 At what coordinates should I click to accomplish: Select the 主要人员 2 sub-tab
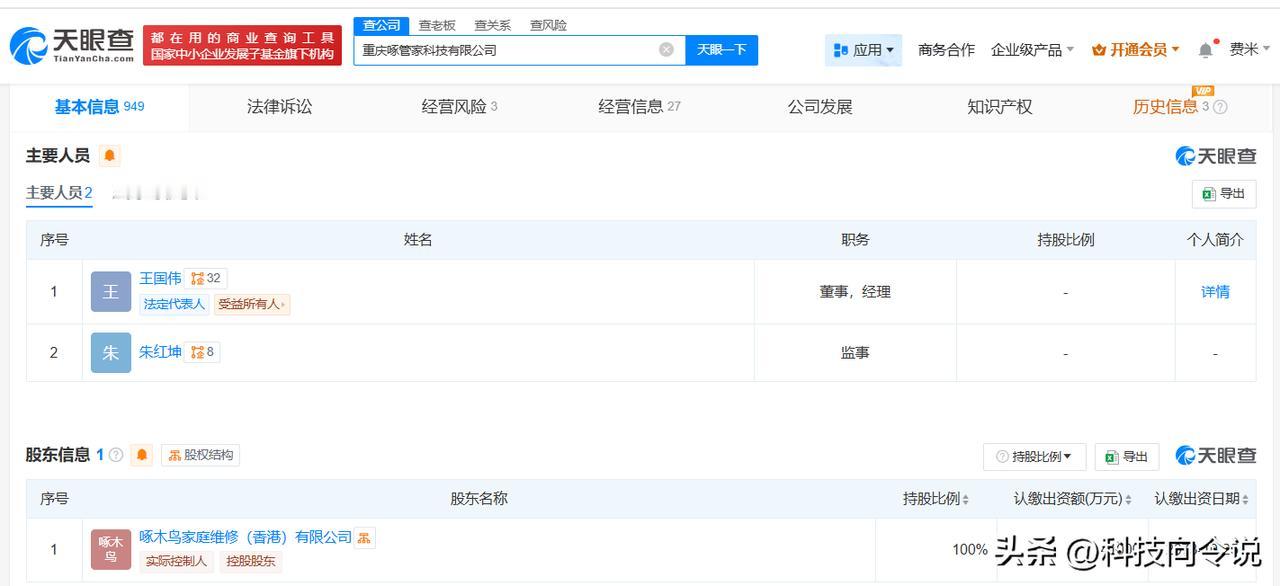pyautogui.click(x=59, y=193)
